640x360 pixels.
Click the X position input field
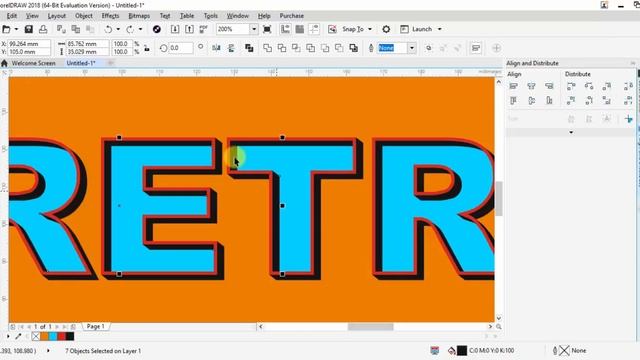[x=29, y=44]
